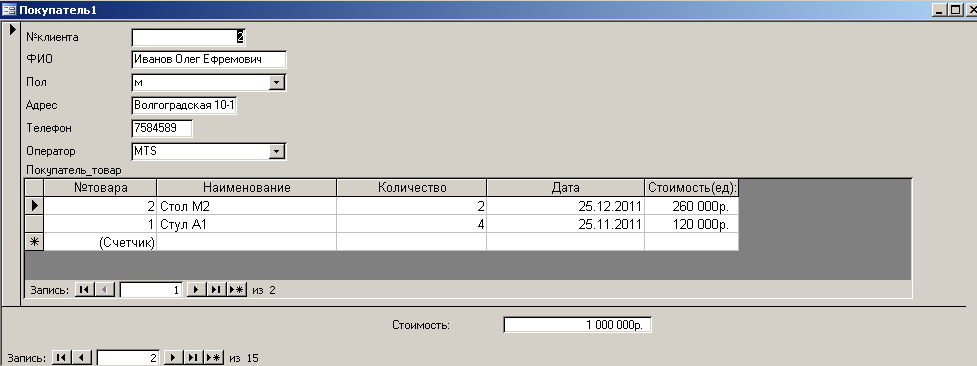The width and height of the screenshot is (977, 366).
Task: Click the price cell 120 000р.
Action: [692, 224]
